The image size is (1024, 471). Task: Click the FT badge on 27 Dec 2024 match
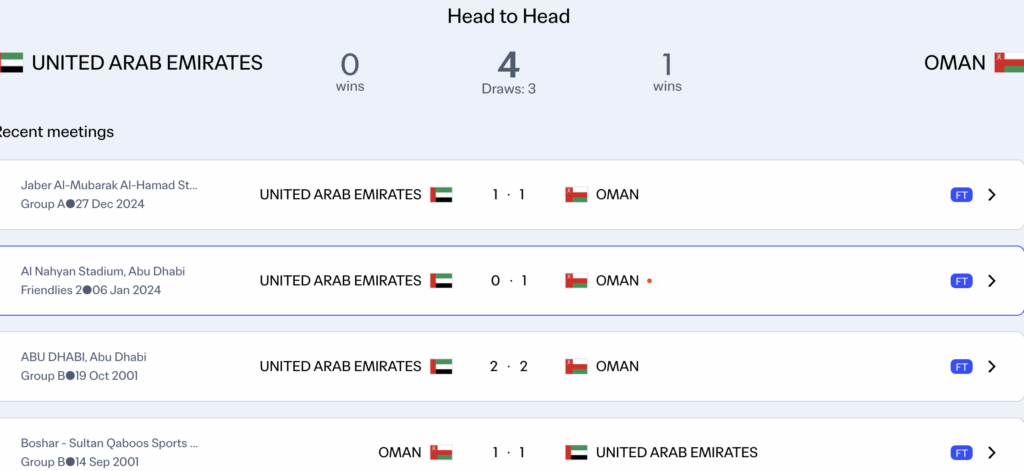961,195
